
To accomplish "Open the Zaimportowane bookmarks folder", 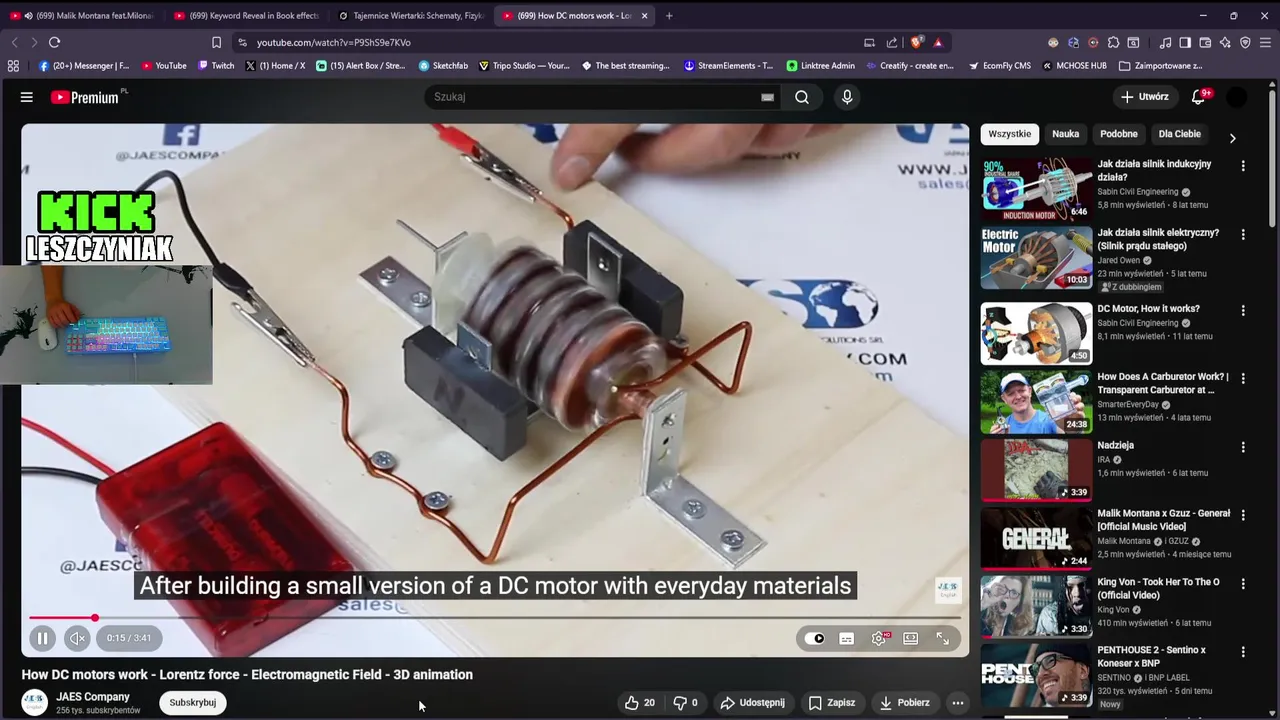I will tap(1161, 66).
